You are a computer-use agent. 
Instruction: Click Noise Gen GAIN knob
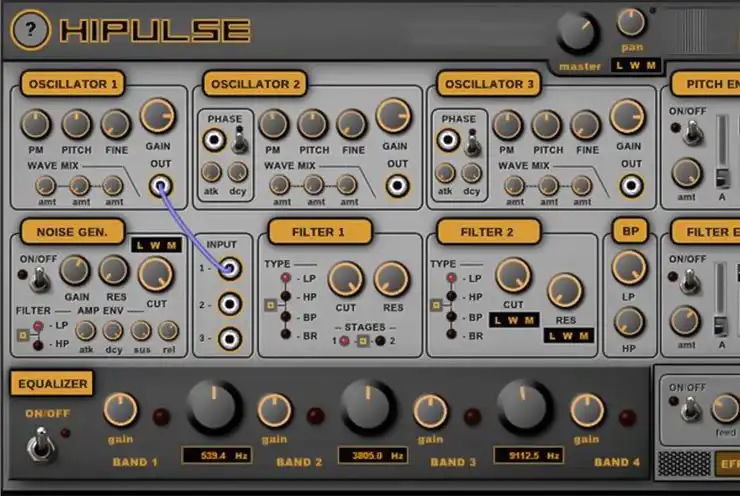coord(75,271)
